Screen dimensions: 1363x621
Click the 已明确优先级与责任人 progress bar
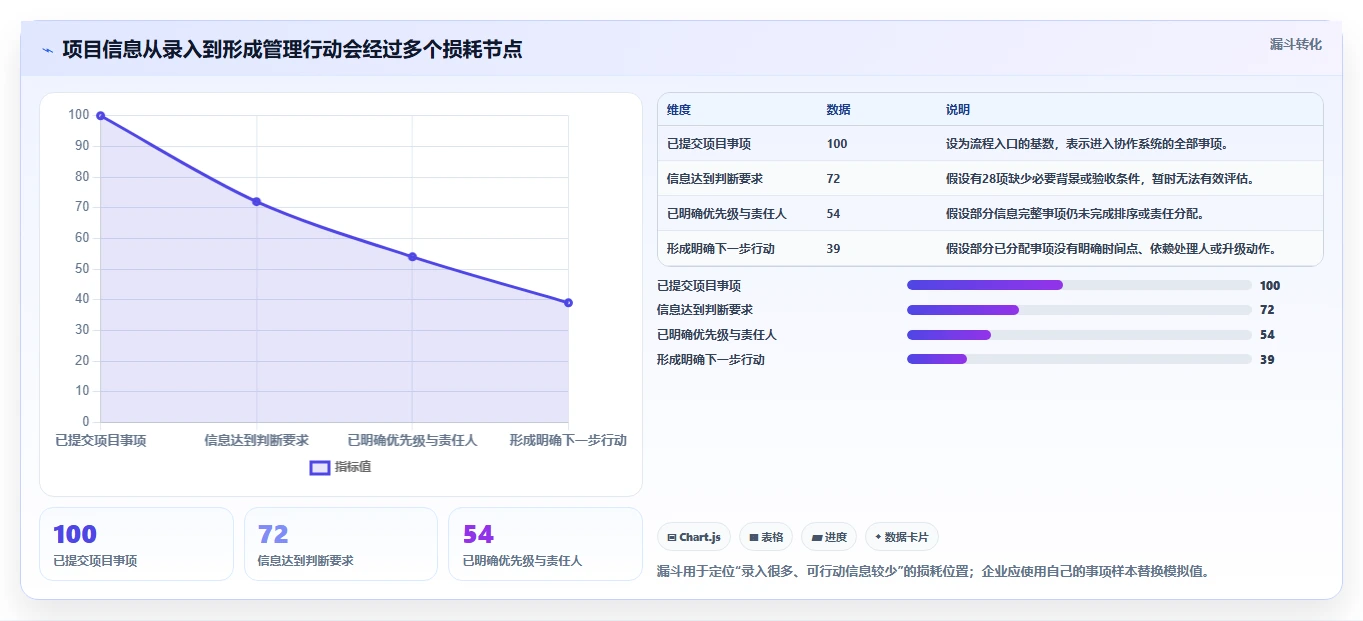[1079, 335]
